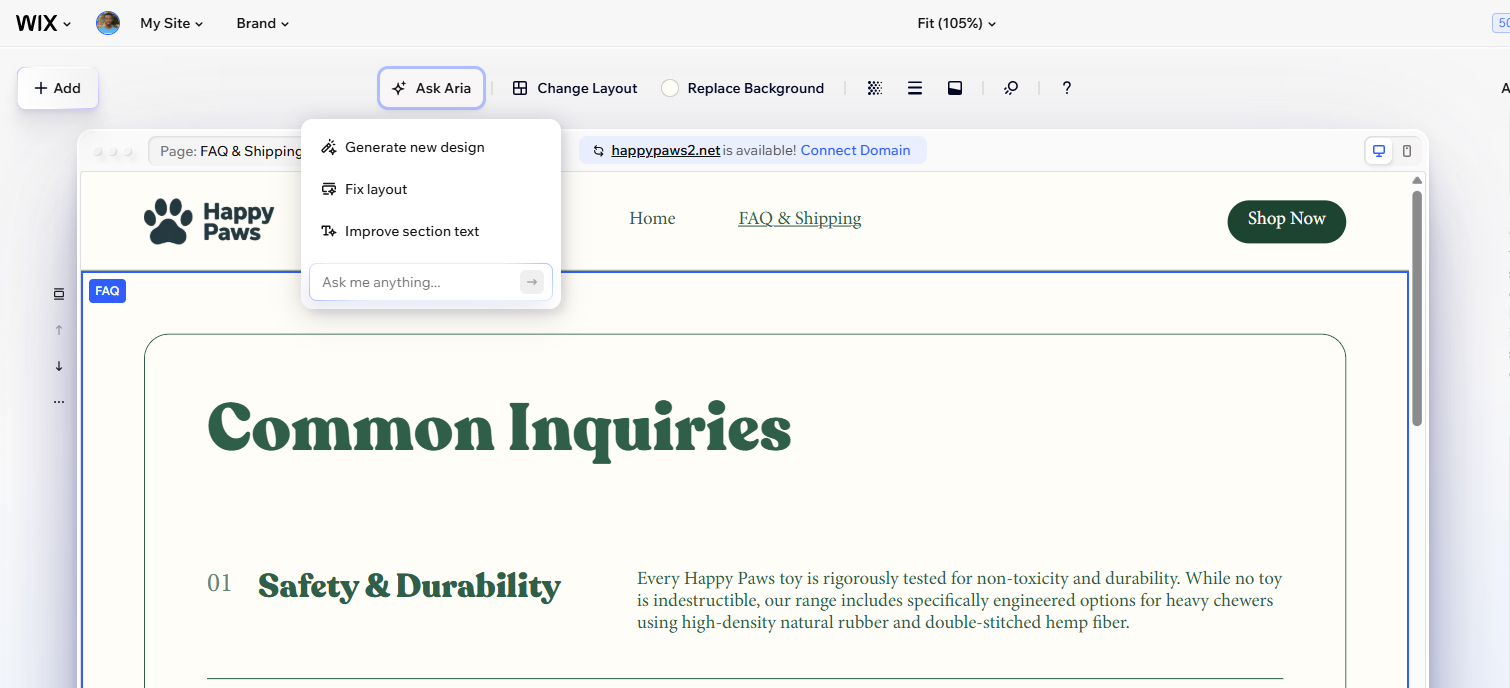Switch to desktop preview mode
The width and height of the screenshot is (1510, 688).
pos(1379,151)
